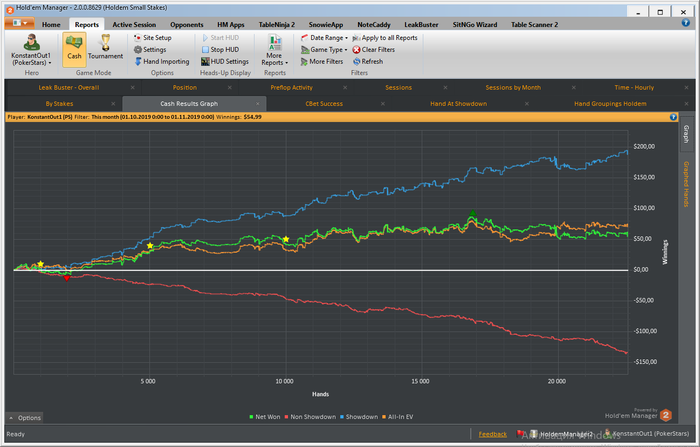Toggle All-In EV line in legend
Image resolution: width=700 pixels, height=447 pixels.
[x=397, y=417]
